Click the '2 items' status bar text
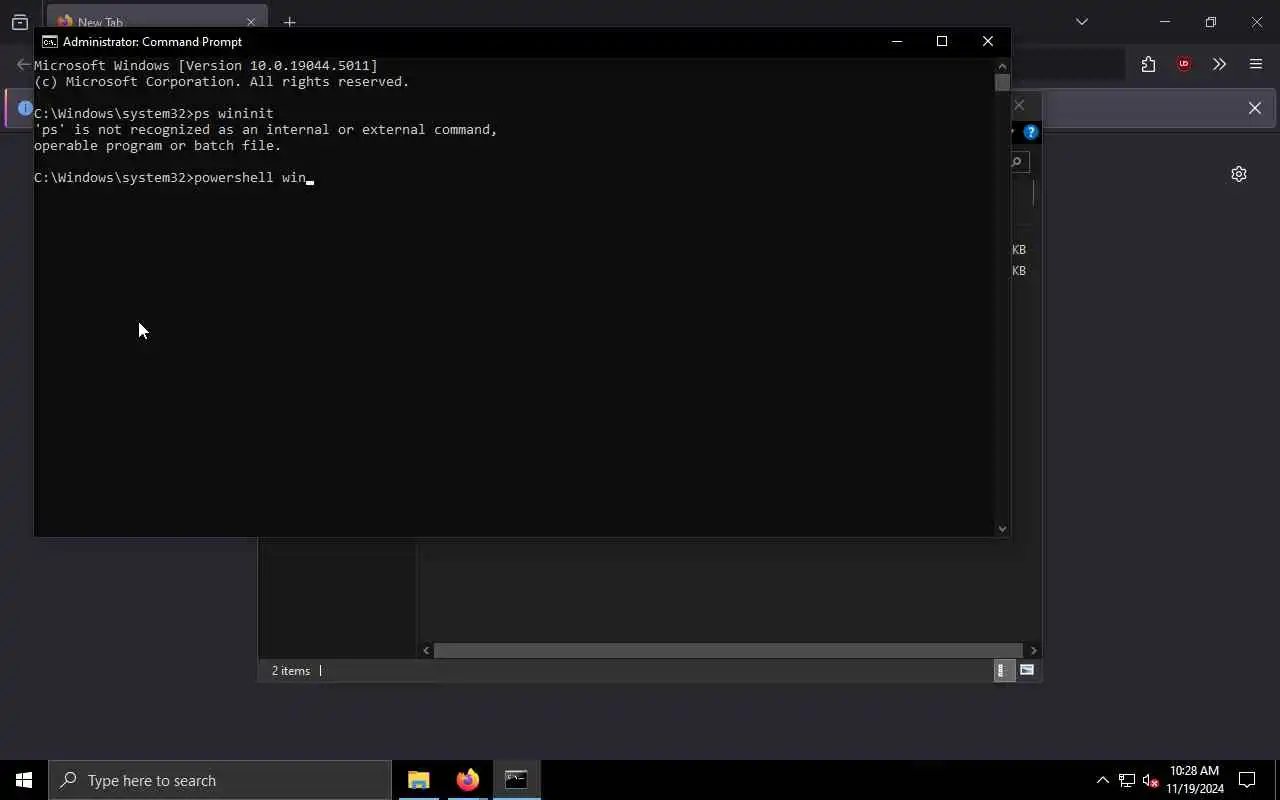1280x800 pixels. point(291,671)
